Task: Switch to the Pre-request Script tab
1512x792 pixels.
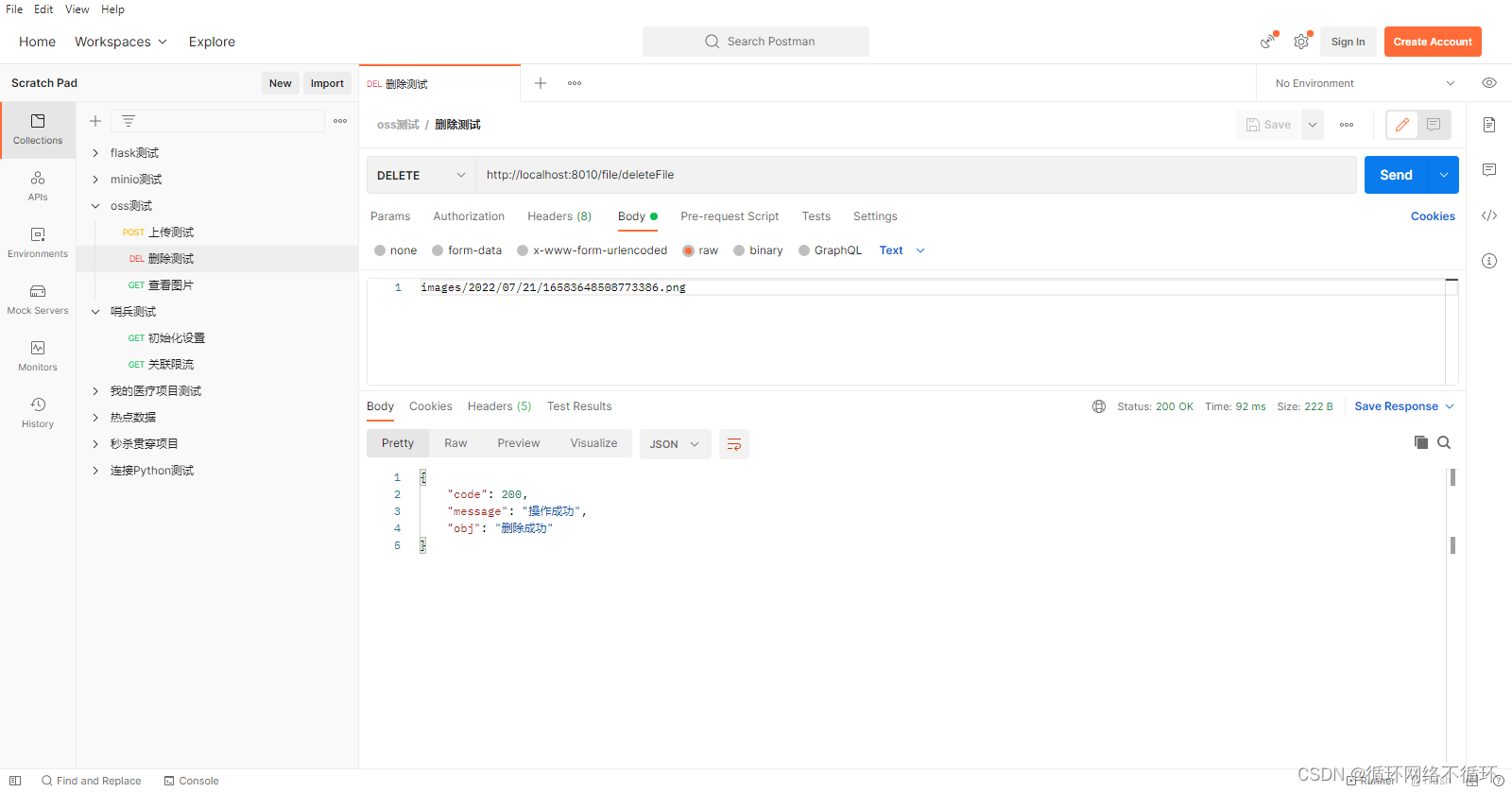Action: point(730,216)
